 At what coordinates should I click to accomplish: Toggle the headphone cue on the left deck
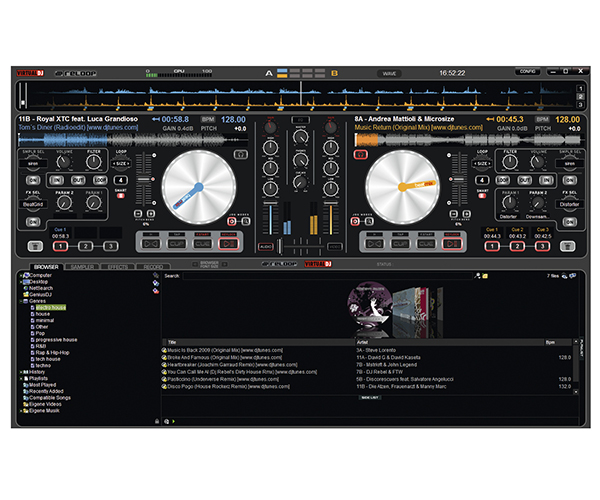click(241, 155)
